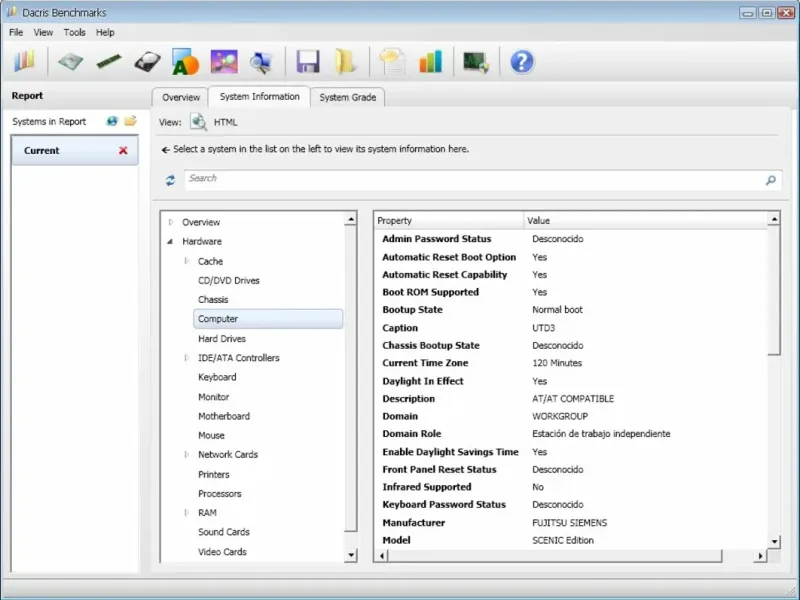Select Motherboard in the hardware tree

[224, 416]
